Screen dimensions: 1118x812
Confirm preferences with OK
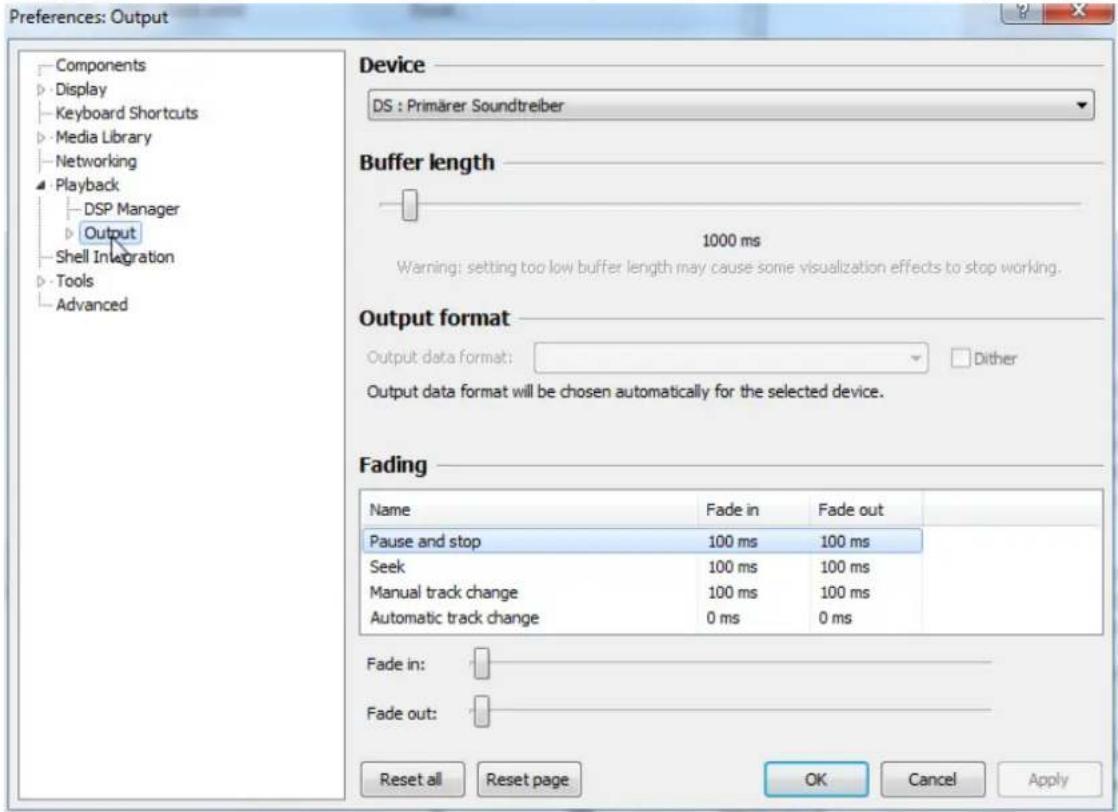pyautogui.click(x=816, y=779)
